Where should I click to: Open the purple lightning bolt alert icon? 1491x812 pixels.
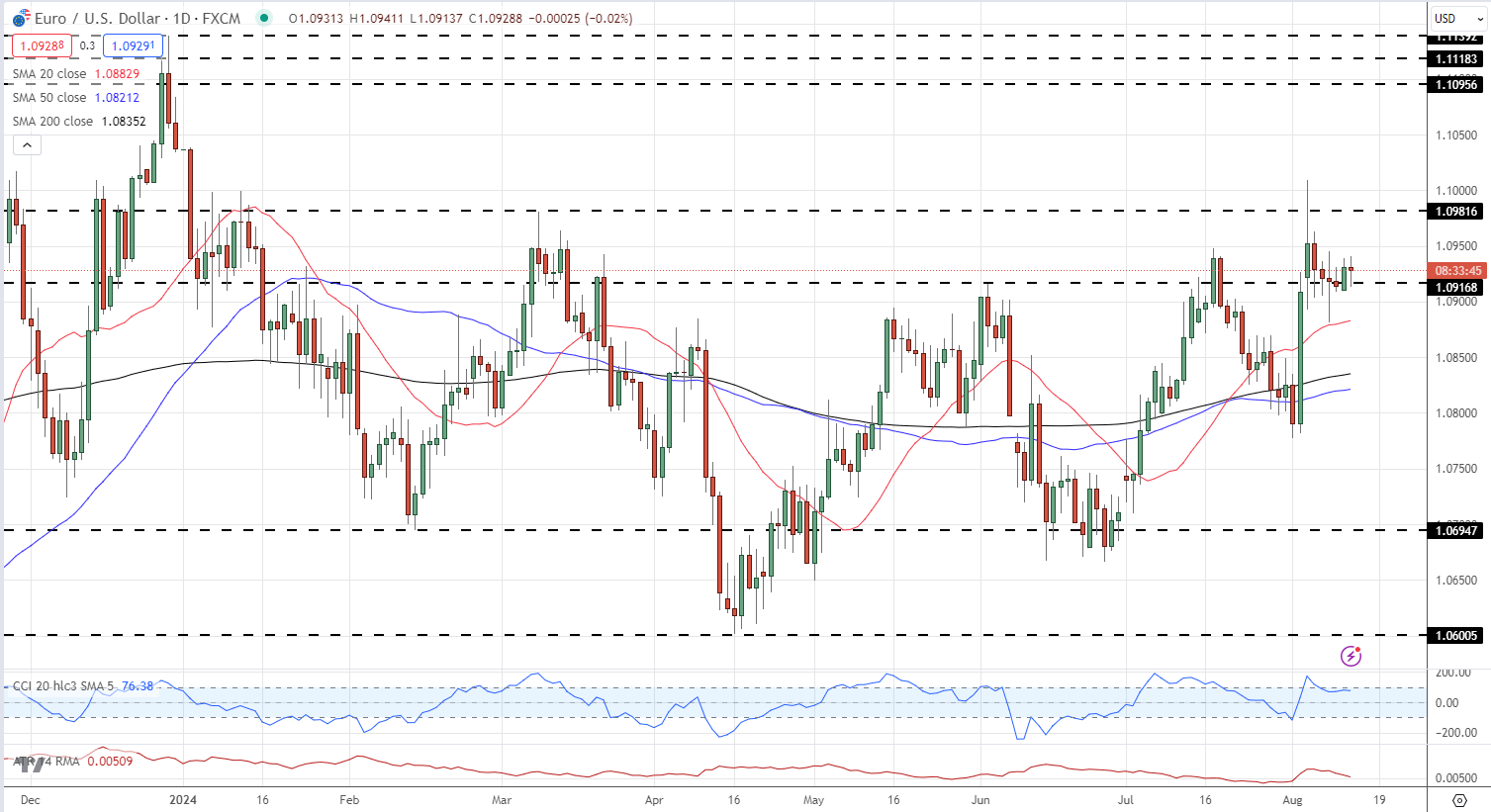click(x=1351, y=656)
